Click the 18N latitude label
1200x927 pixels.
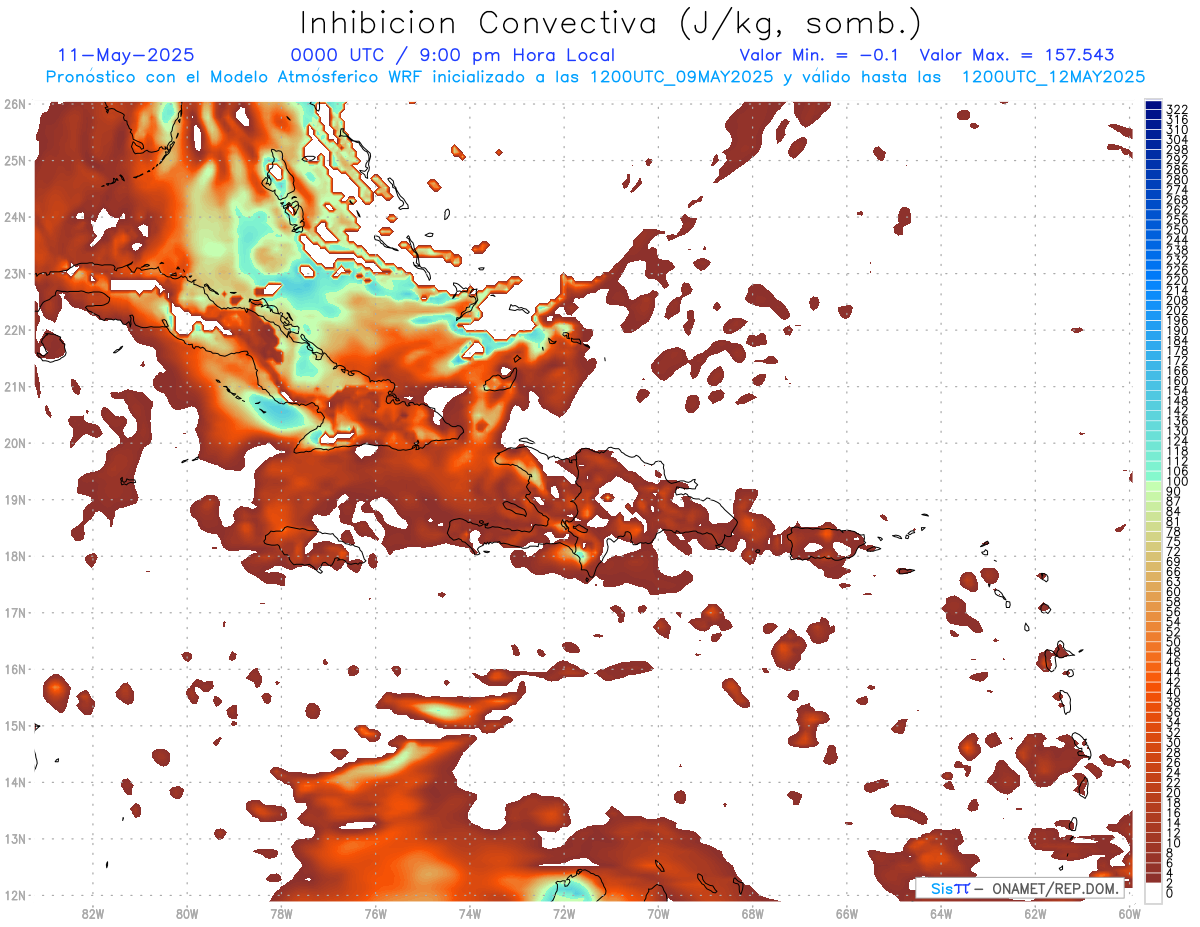[16, 556]
